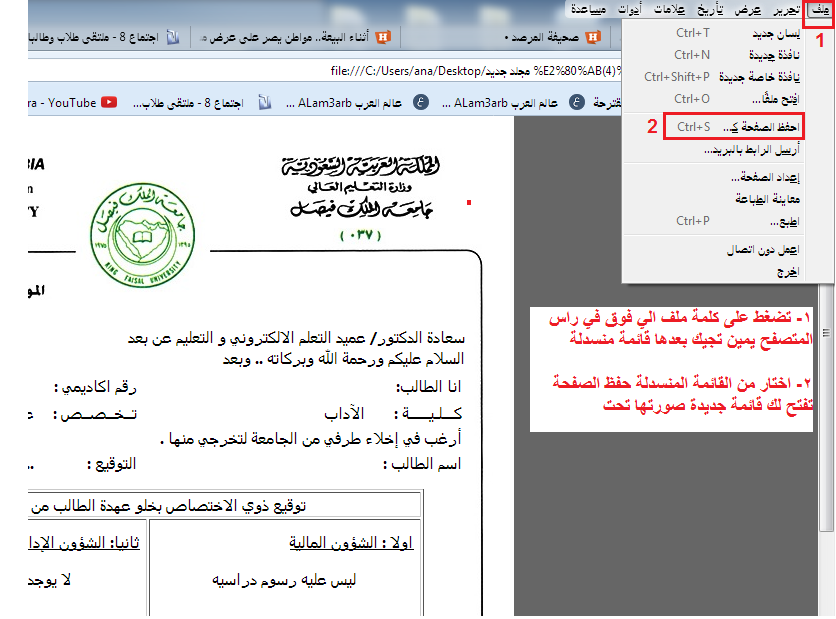The image size is (836, 619).
Task: Open اجتماع 8 - ملتقى طلاب bookmark
Action: pos(203,102)
